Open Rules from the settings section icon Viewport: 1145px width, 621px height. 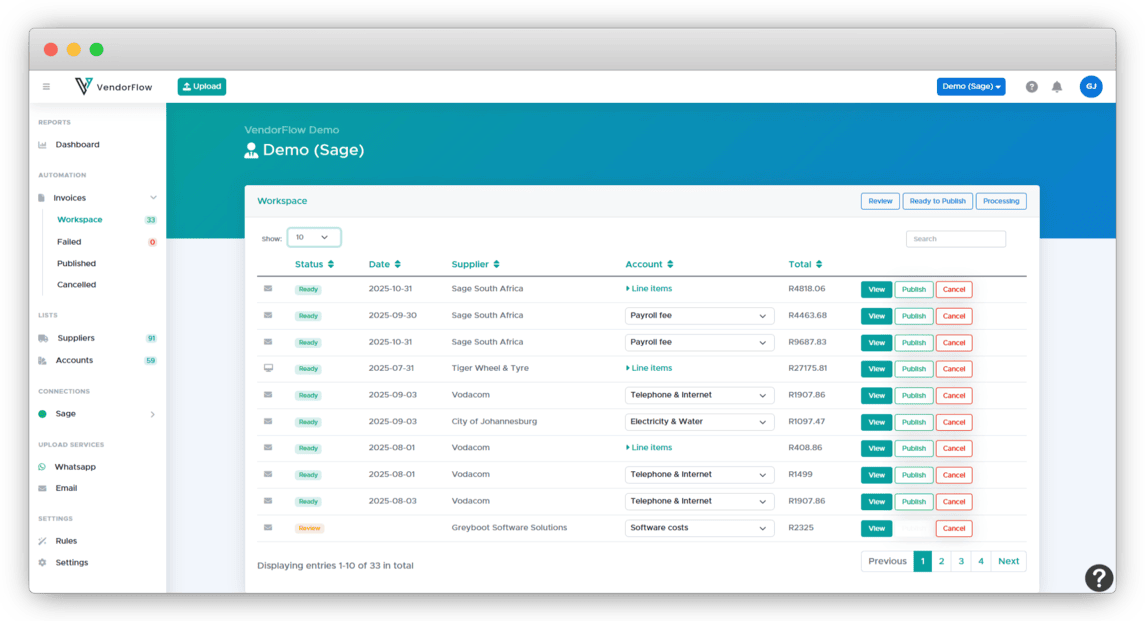(x=40, y=540)
